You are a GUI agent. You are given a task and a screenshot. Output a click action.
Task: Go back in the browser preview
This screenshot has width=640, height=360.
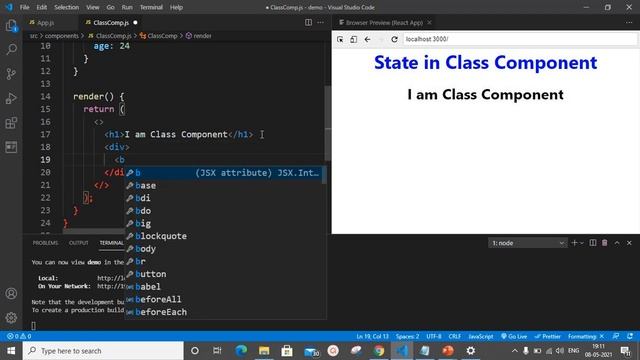pyautogui.click(x=367, y=39)
